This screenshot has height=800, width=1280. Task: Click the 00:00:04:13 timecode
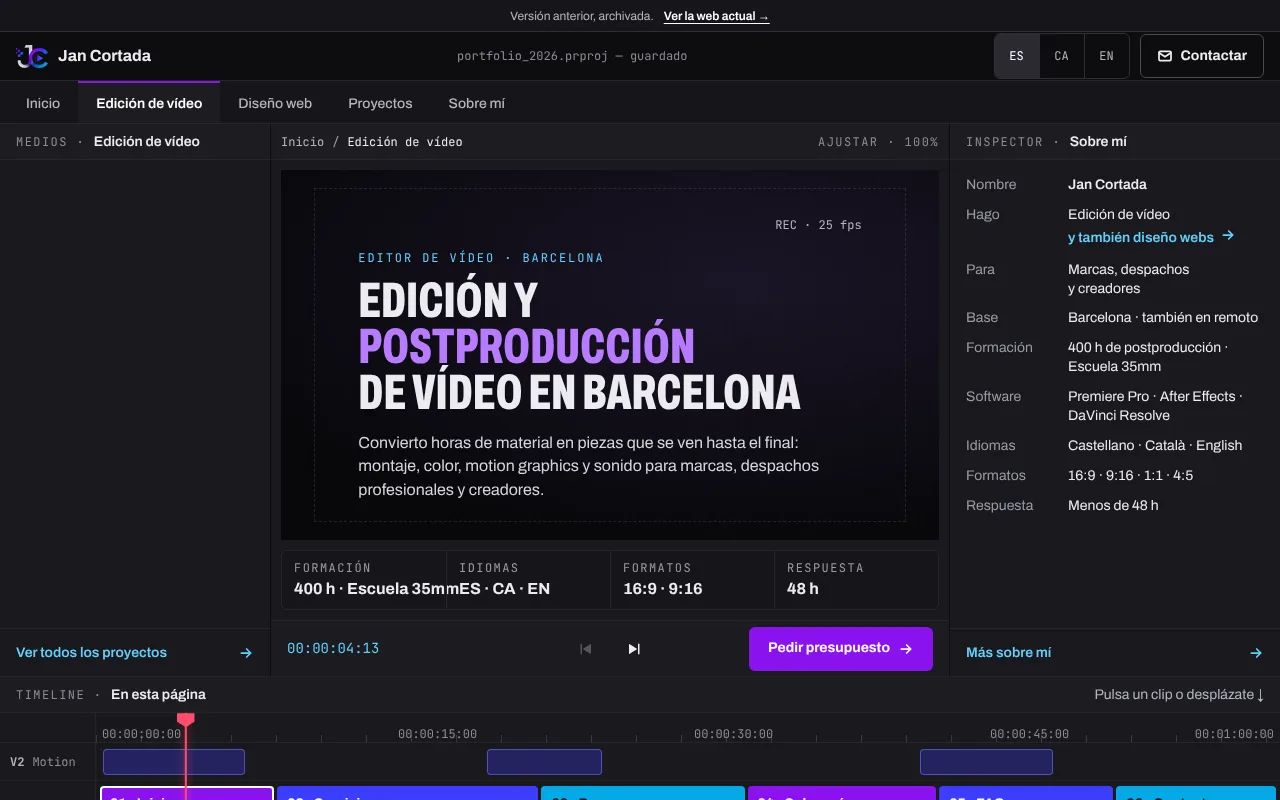click(333, 649)
